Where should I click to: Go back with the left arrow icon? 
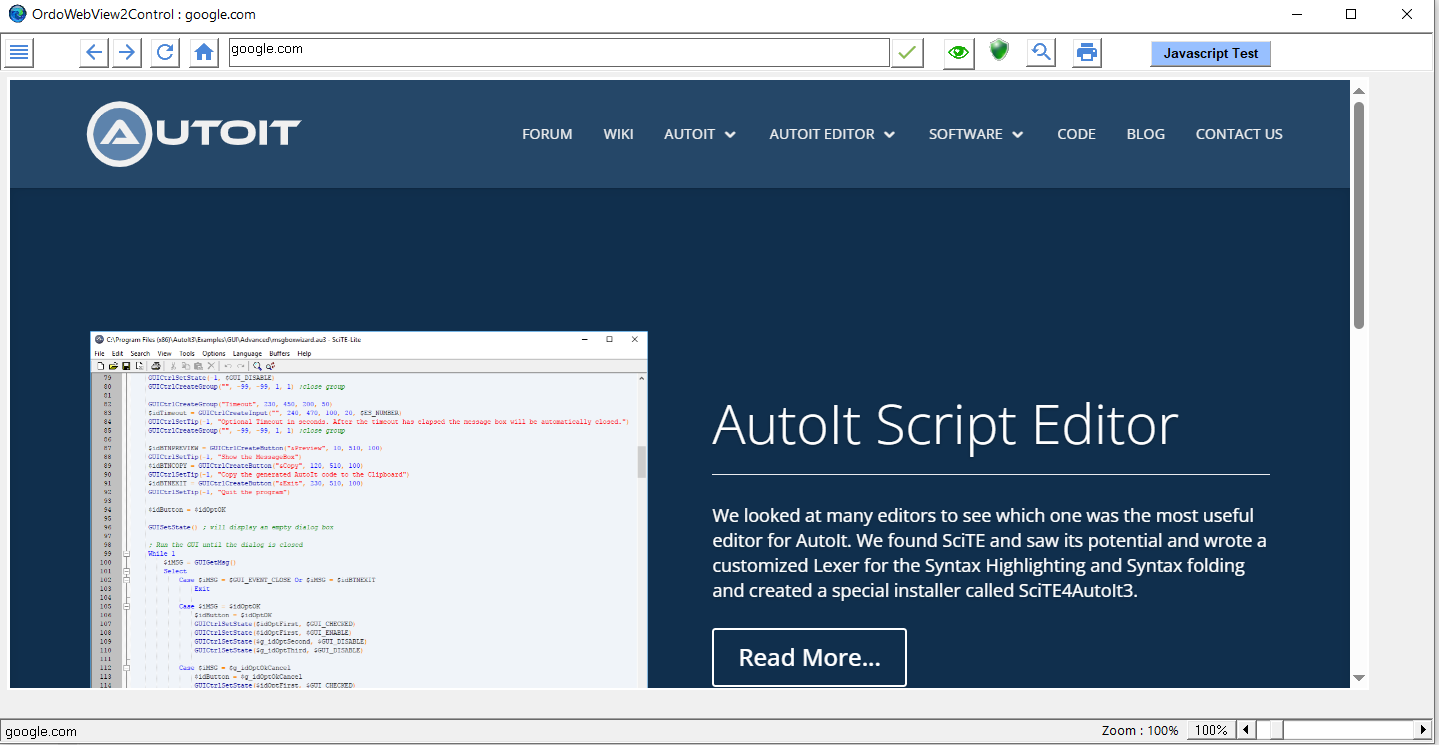click(94, 52)
